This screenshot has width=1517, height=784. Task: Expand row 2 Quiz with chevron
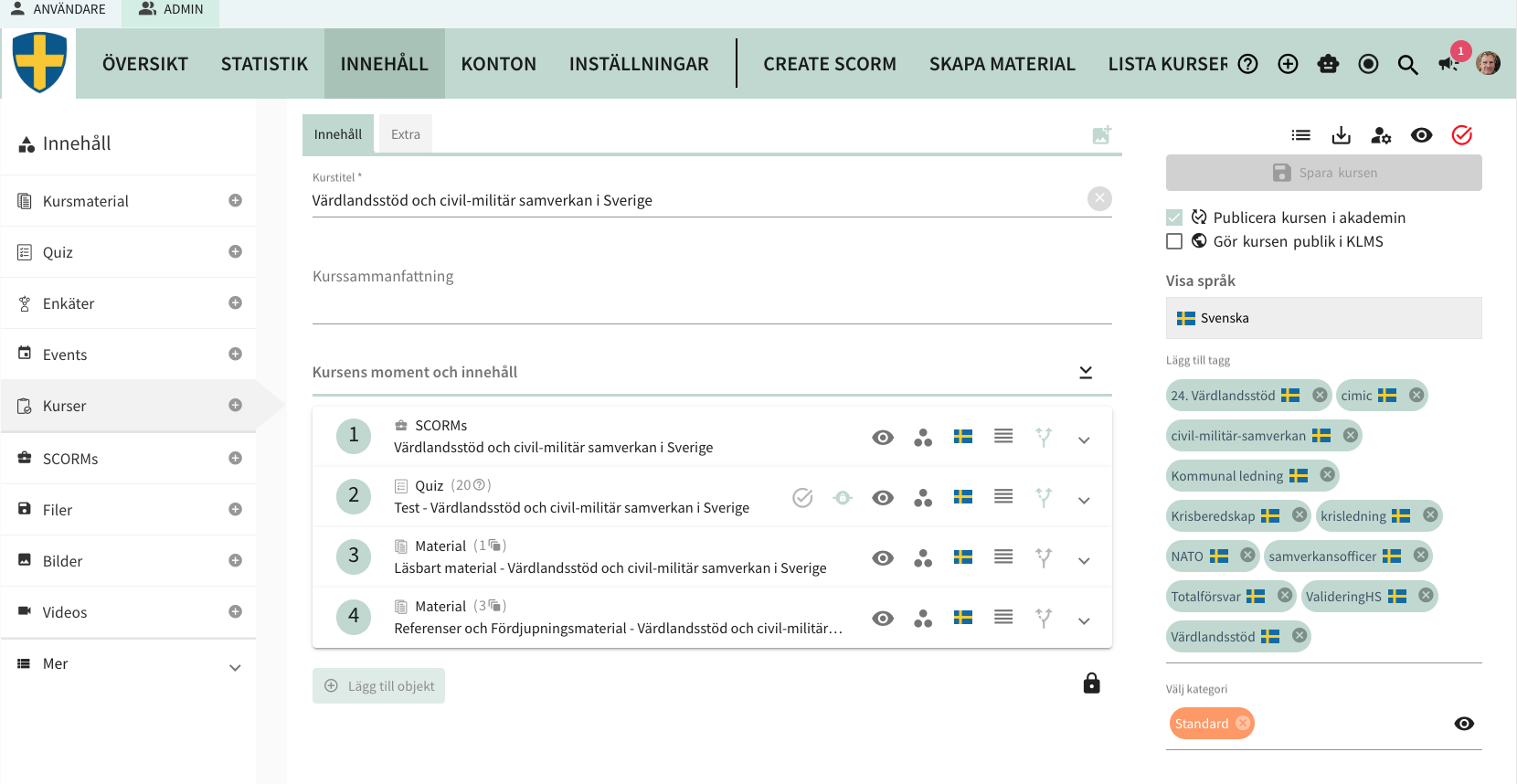coord(1084,500)
